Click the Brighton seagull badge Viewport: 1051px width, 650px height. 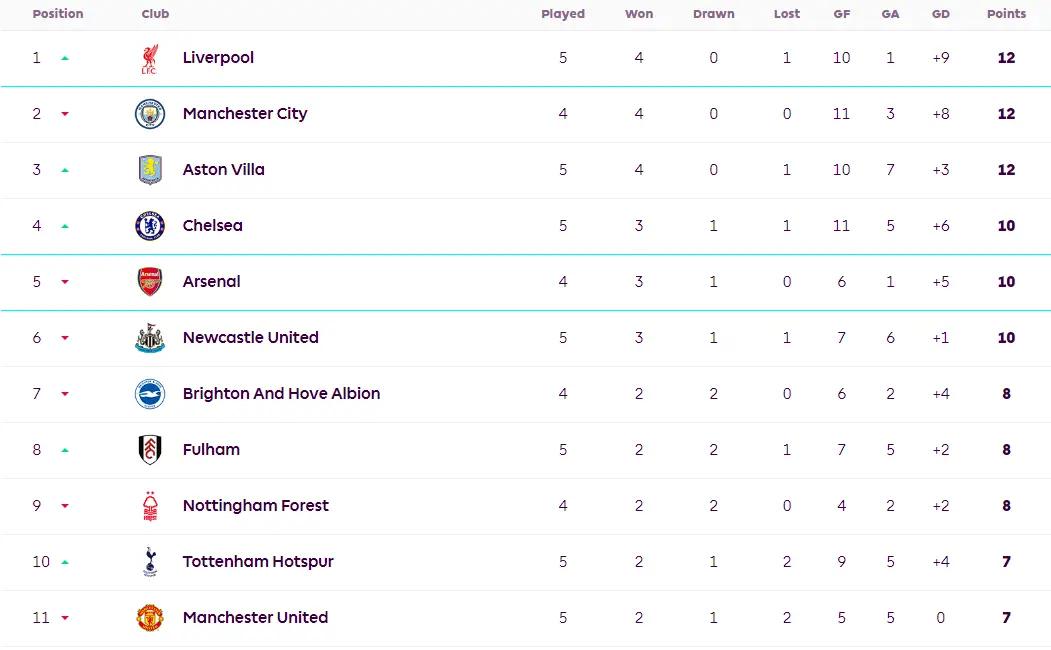click(149, 394)
